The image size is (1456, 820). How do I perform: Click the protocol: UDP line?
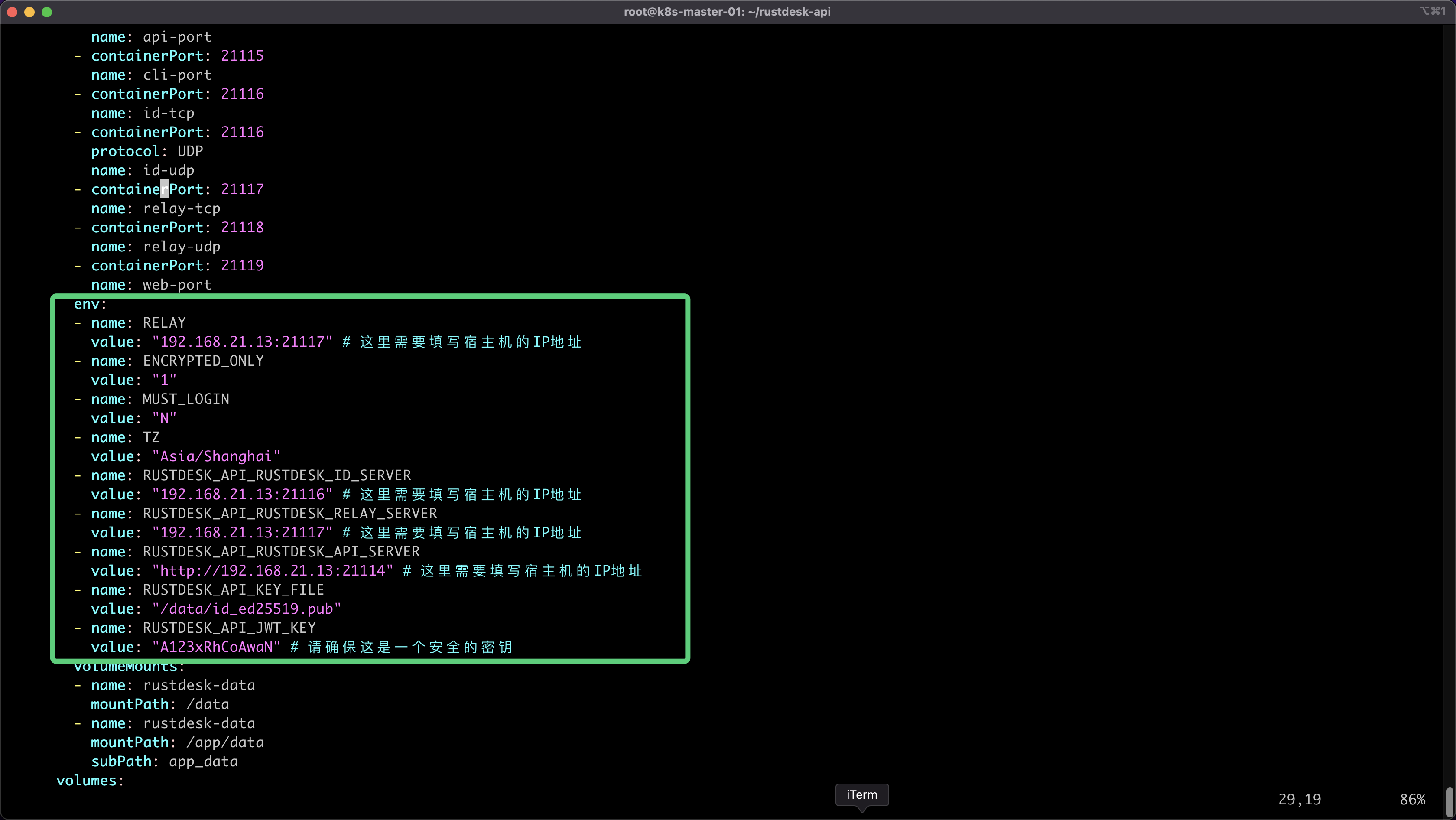point(147,151)
